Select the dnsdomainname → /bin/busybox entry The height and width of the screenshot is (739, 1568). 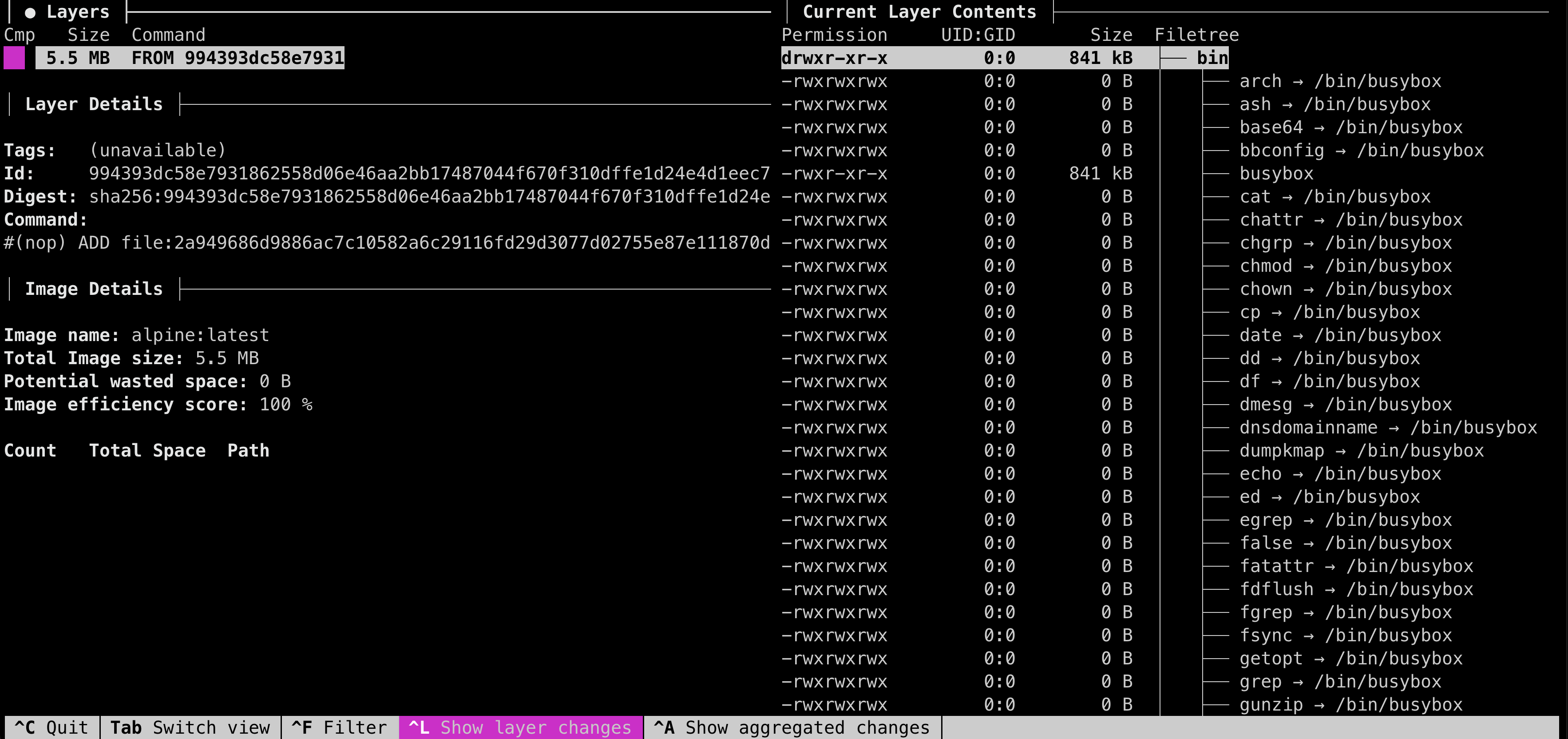point(1389,428)
